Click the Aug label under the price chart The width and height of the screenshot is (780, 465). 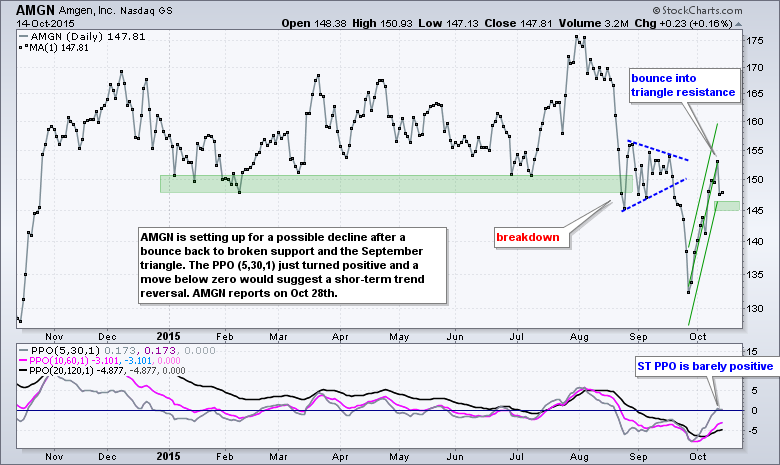pyautogui.click(x=579, y=337)
